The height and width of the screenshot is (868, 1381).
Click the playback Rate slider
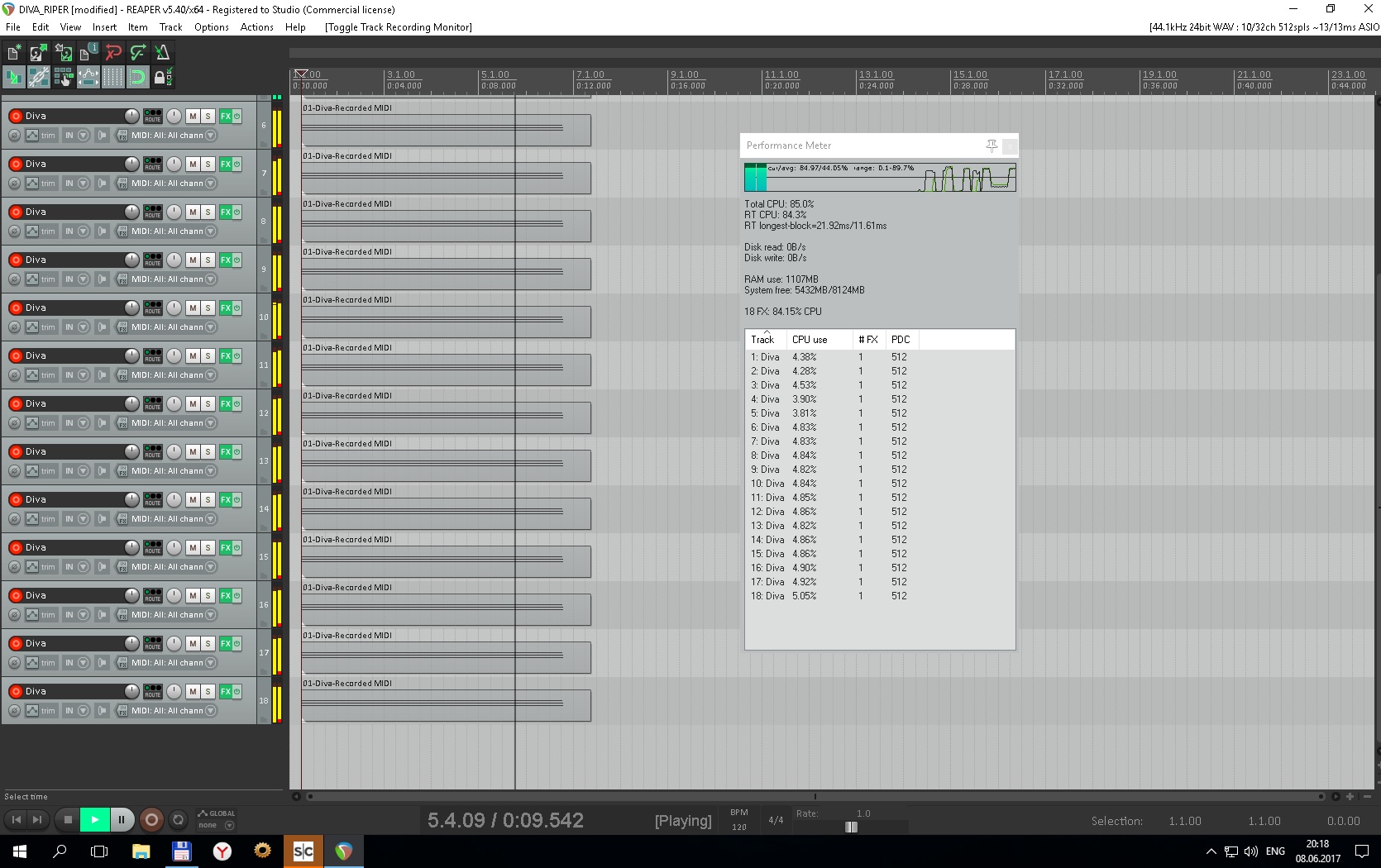(x=851, y=827)
